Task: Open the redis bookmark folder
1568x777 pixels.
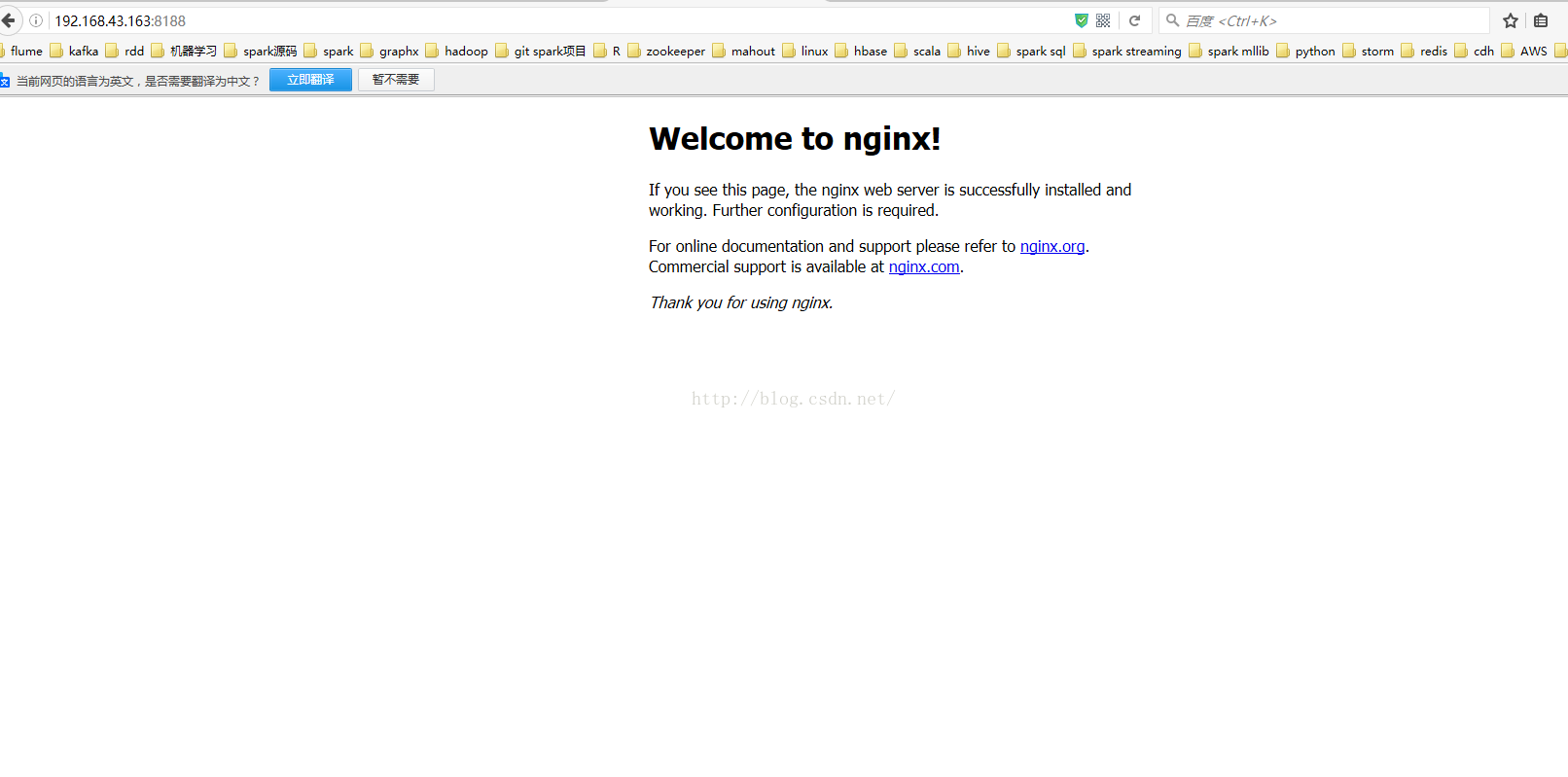Action: pyautogui.click(x=1425, y=51)
